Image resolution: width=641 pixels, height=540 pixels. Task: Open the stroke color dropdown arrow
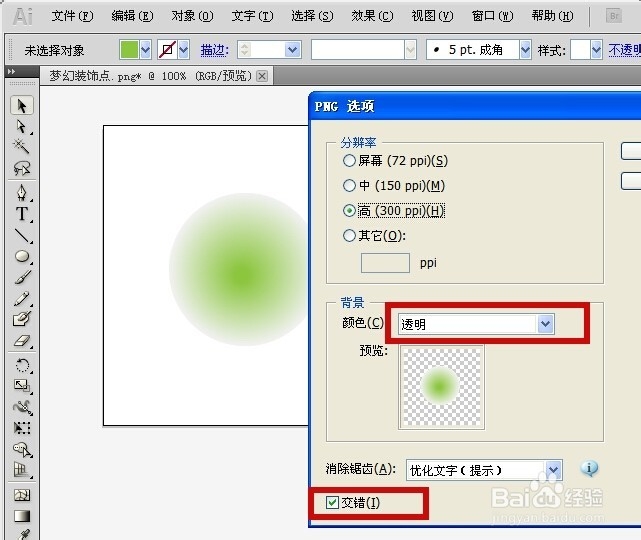tap(184, 50)
